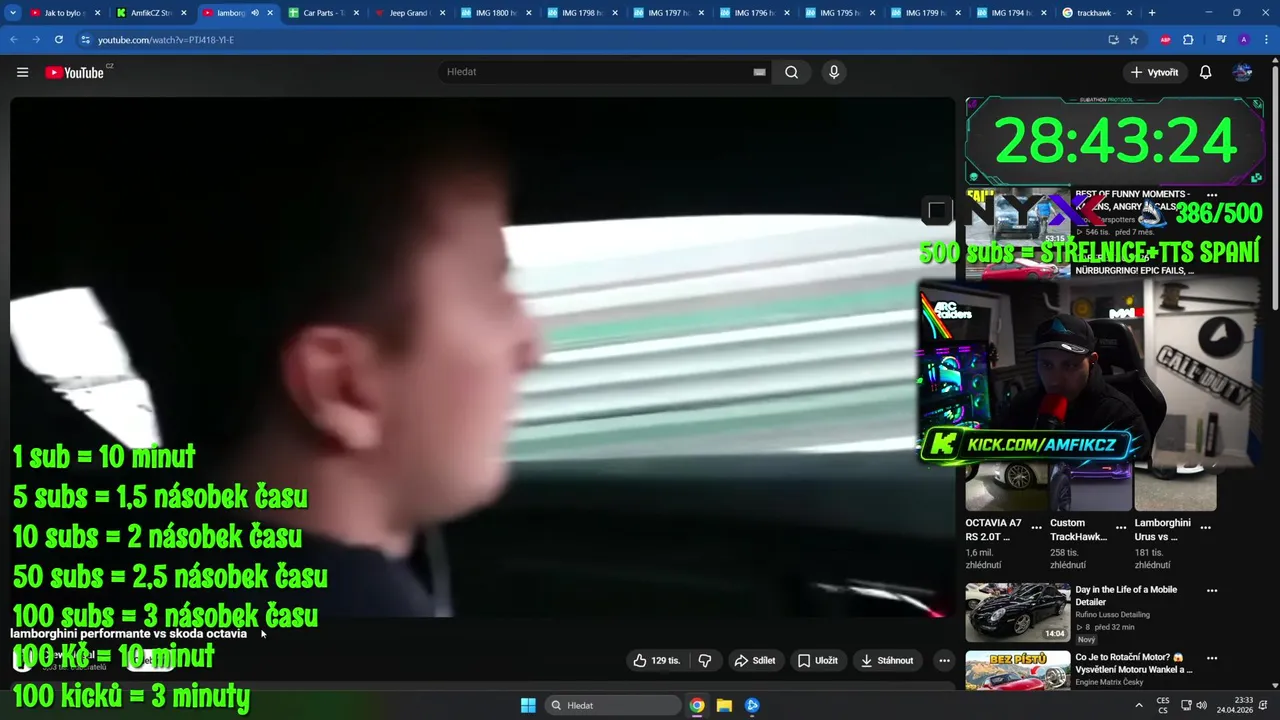Screen dimensions: 1280x720
Task: Open the volume control in system tray
Action: tap(1201, 705)
